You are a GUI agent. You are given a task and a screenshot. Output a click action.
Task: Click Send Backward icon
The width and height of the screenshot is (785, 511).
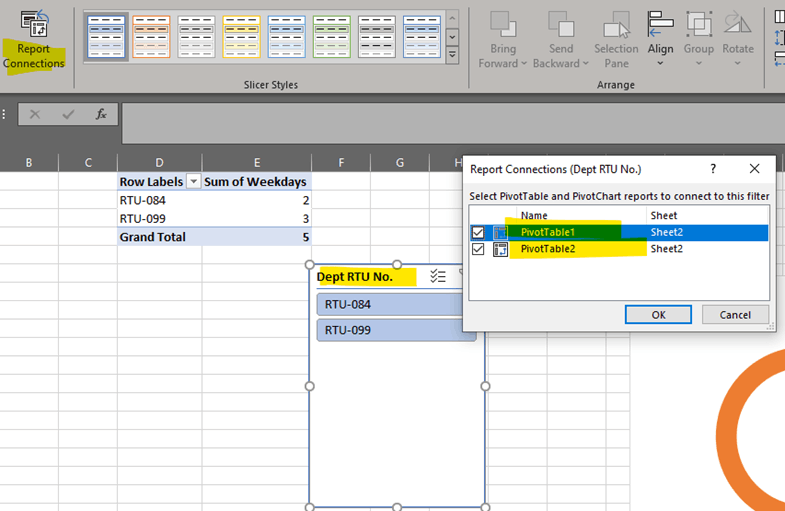pyautogui.click(x=561, y=24)
